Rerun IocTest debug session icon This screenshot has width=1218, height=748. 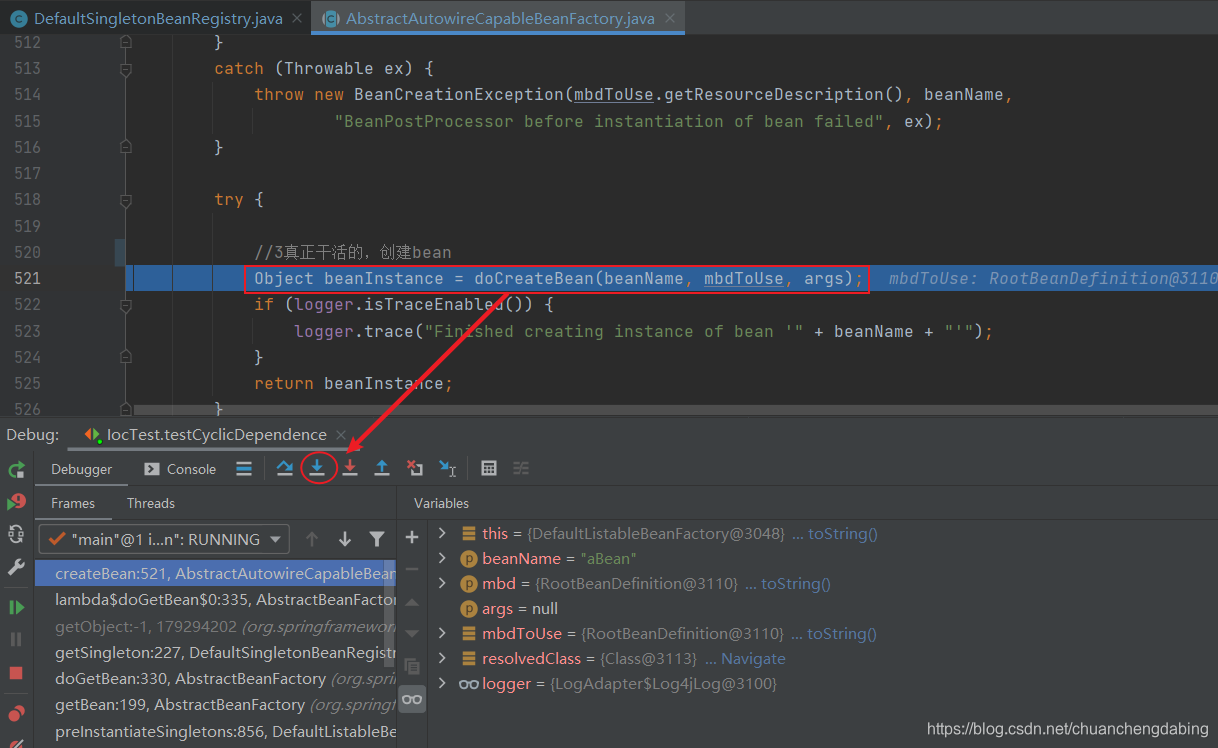(16, 470)
